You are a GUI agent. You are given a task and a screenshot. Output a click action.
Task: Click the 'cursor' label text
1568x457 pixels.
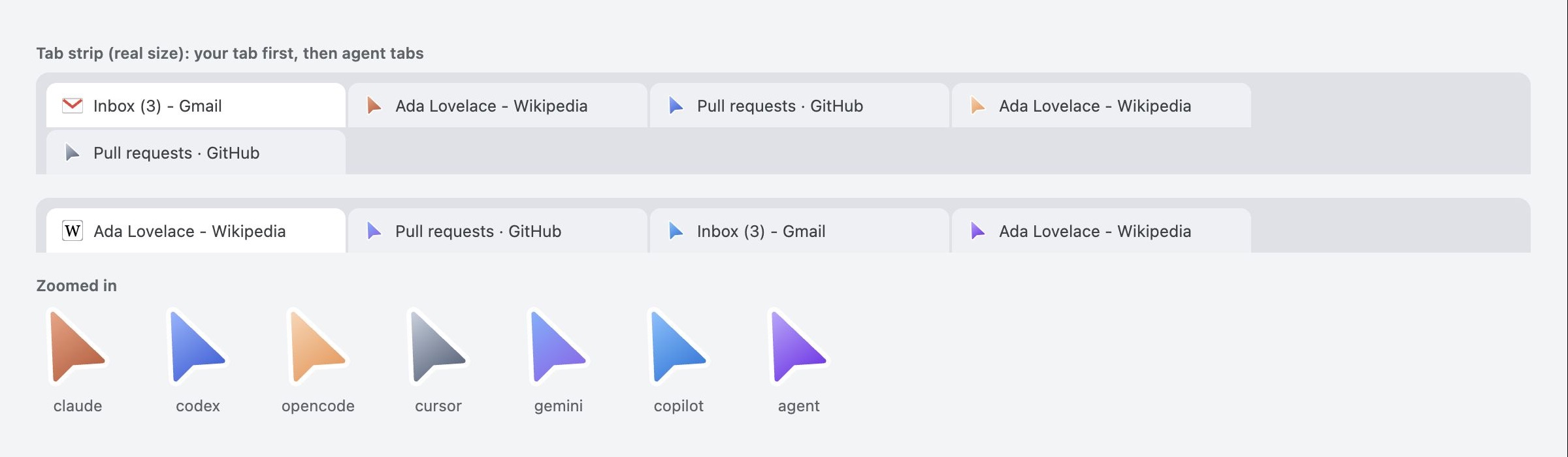pyautogui.click(x=438, y=406)
